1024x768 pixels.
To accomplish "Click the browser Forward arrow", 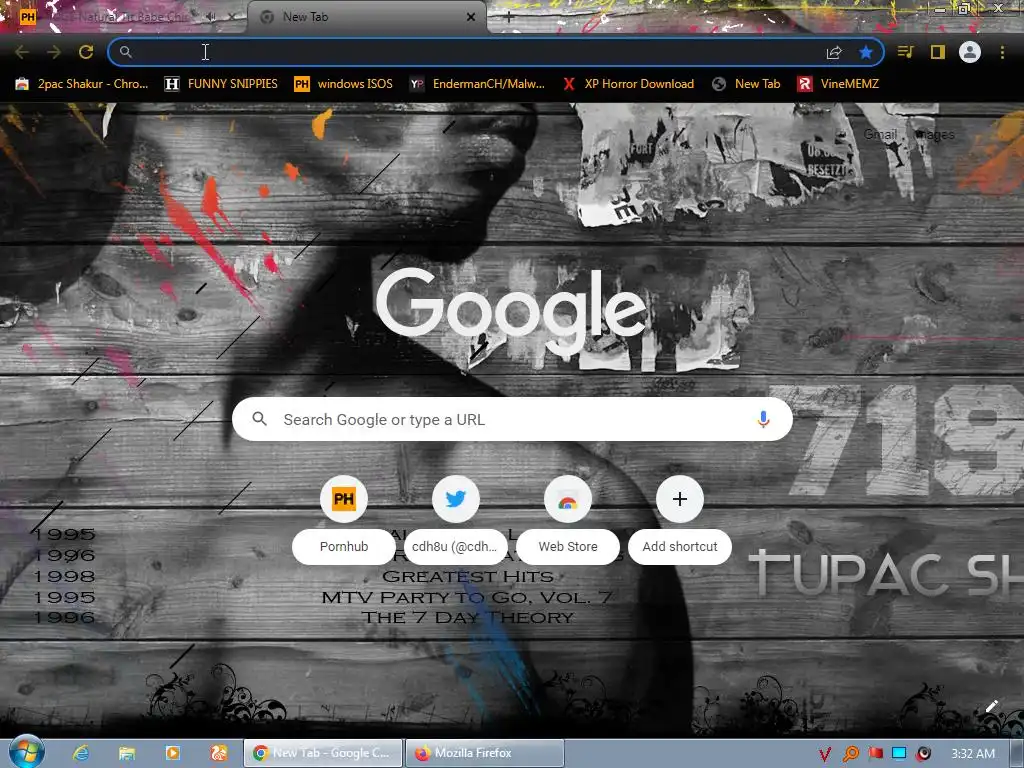I will point(54,52).
